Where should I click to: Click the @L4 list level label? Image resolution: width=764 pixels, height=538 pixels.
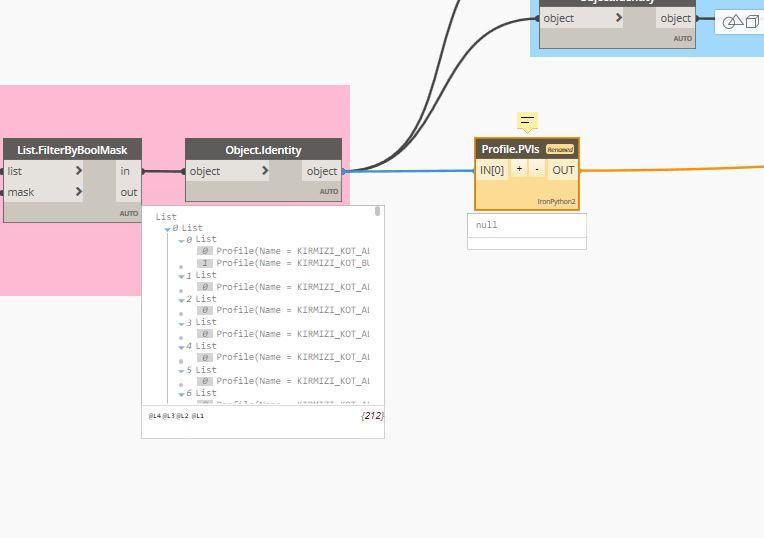coord(154,416)
